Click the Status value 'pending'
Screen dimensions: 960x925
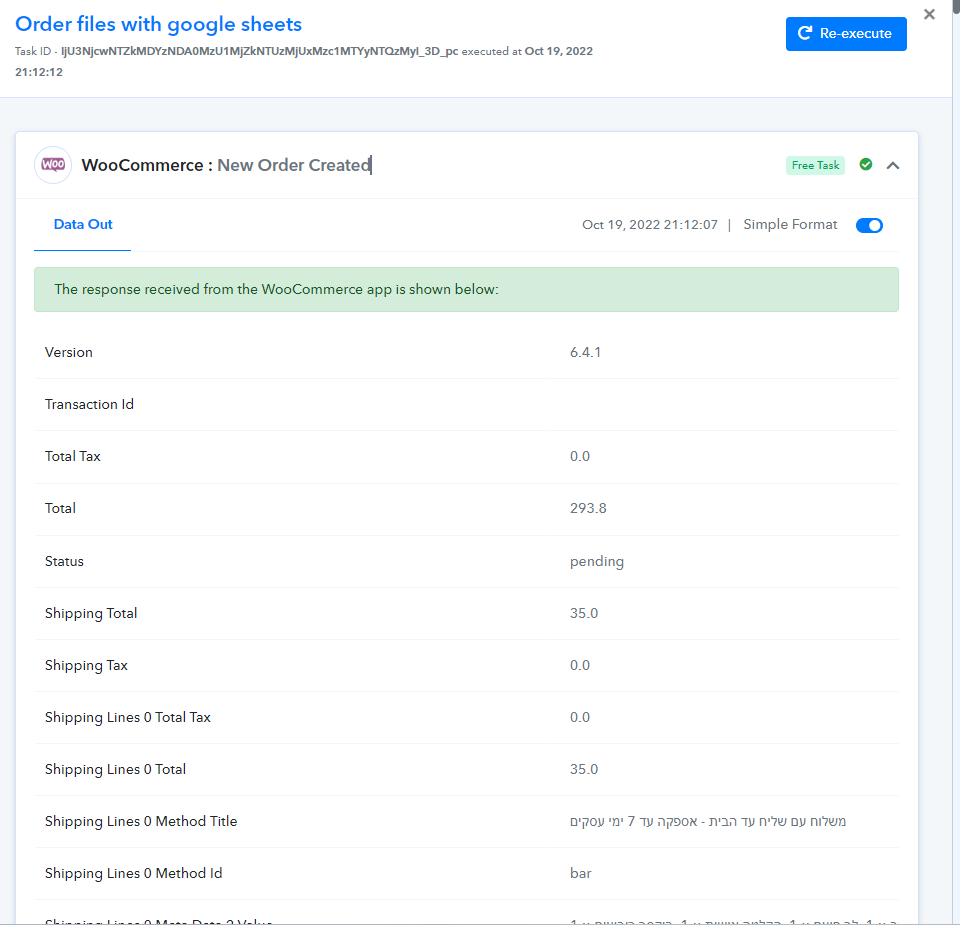(x=597, y=561)
